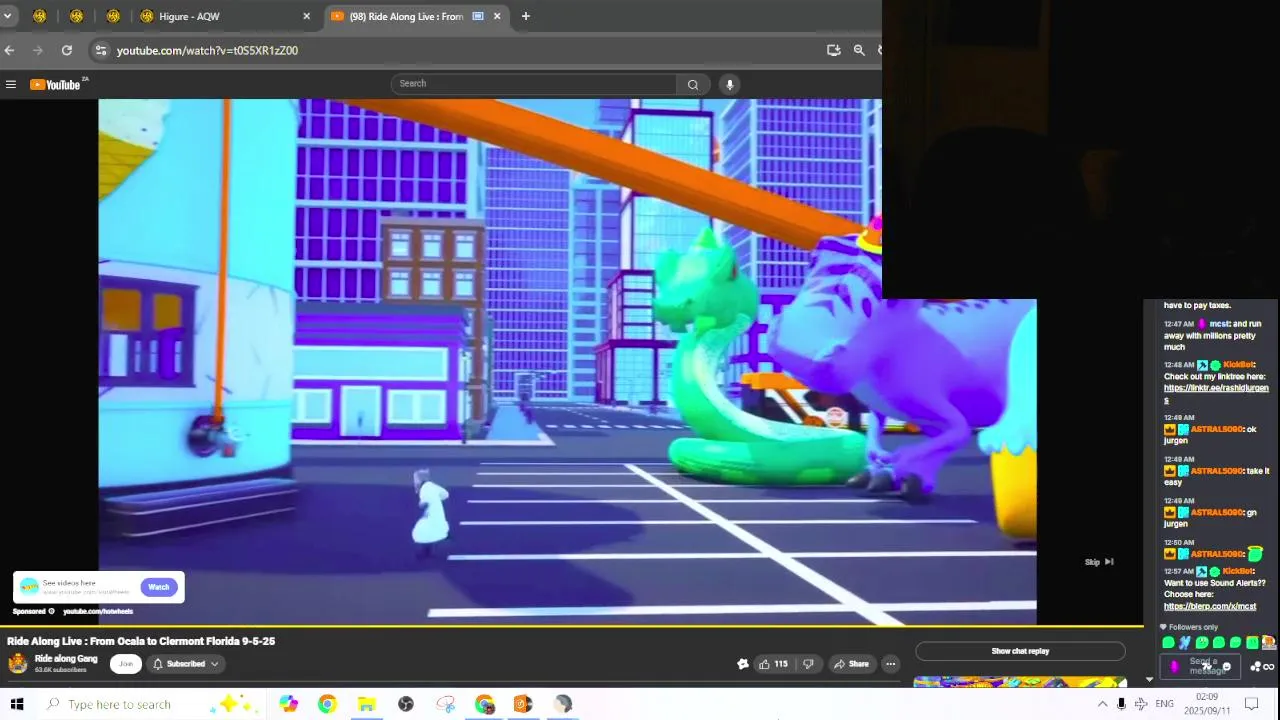Open more actions three-dot menu
The height and width of the screenshot is (720, 1280).
coord(890,664)
